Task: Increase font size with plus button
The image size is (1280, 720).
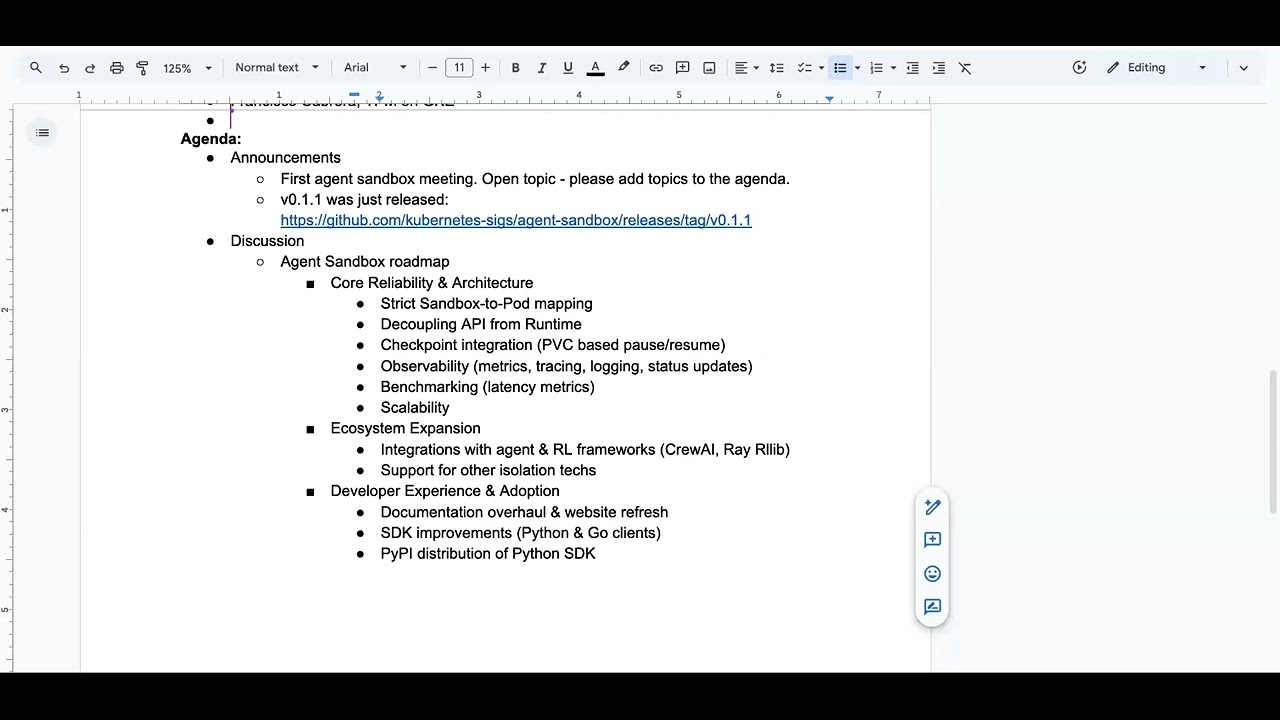Action: [485, 68]
